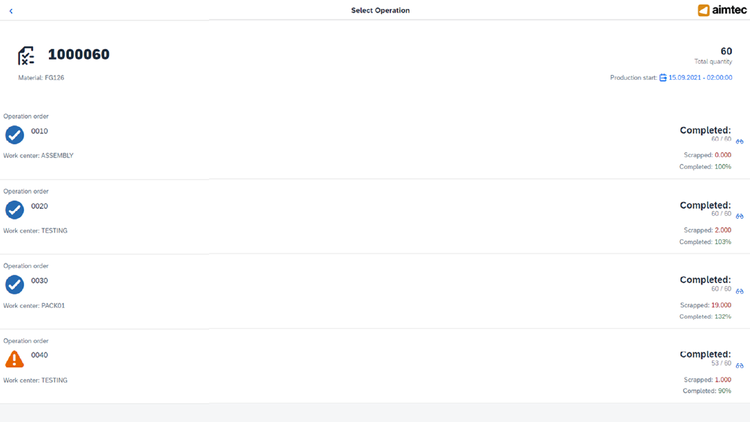
Task: Click Completed: 100% percentage
Action: pyautogui.click(x=723, y=167)
